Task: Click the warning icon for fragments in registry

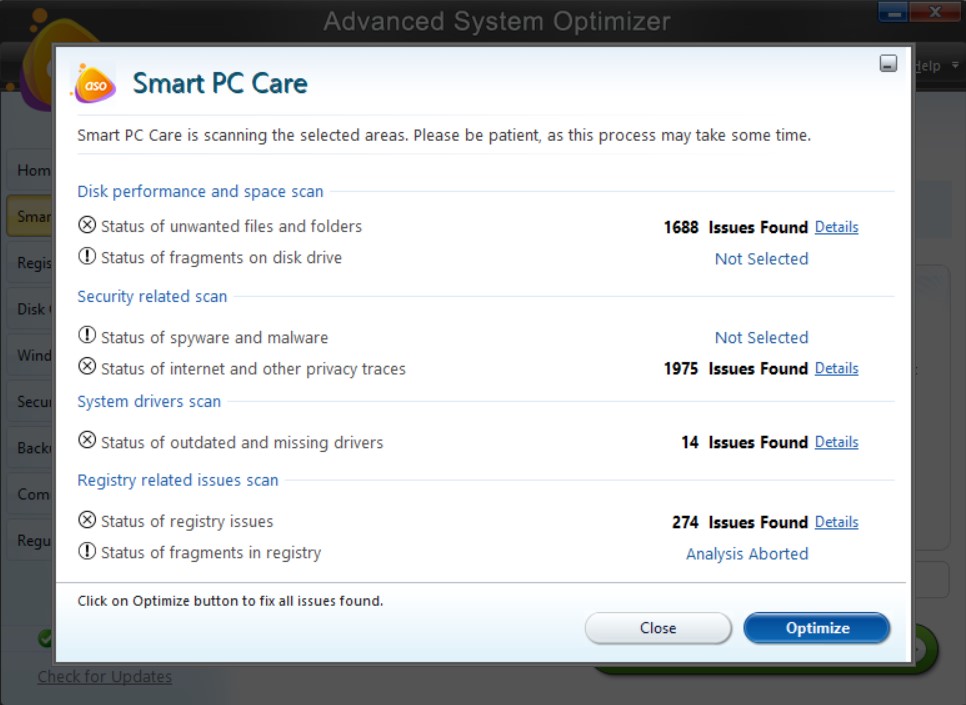Action: coord(85,553)
